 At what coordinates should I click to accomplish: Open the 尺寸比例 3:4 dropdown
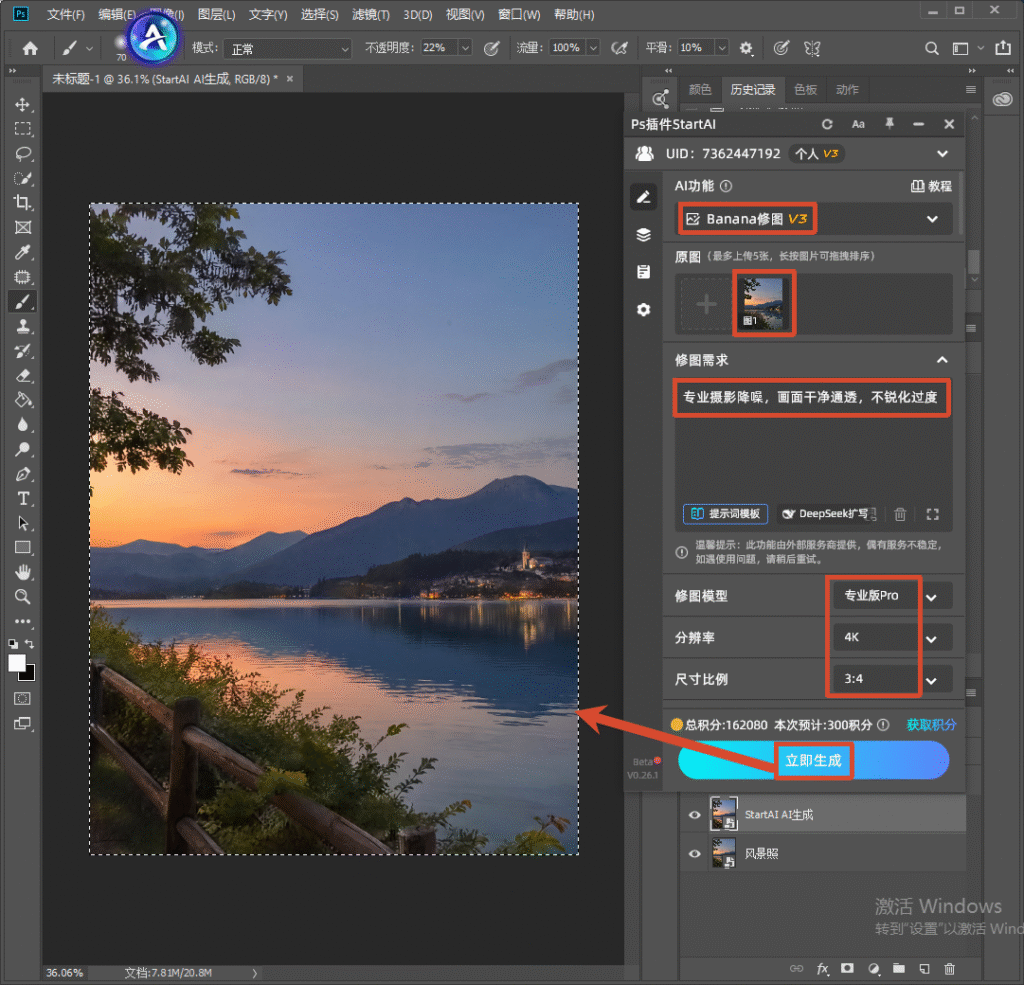point(891,679)
